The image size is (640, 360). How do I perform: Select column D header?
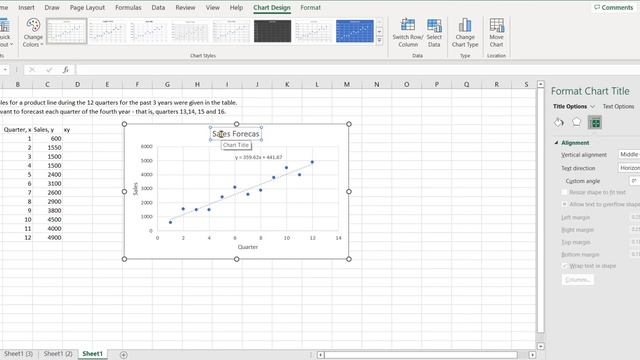tap(77, 84)
